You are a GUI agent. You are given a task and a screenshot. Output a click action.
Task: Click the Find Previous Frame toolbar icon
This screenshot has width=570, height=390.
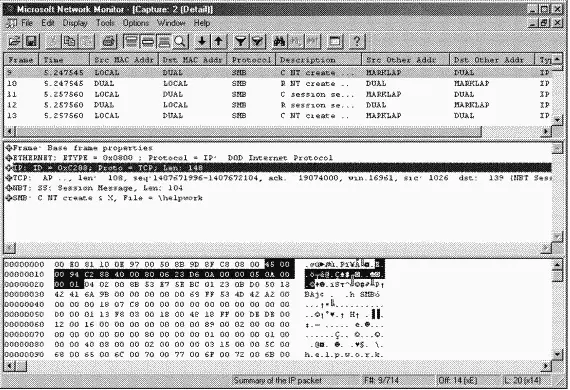[312, 42]
